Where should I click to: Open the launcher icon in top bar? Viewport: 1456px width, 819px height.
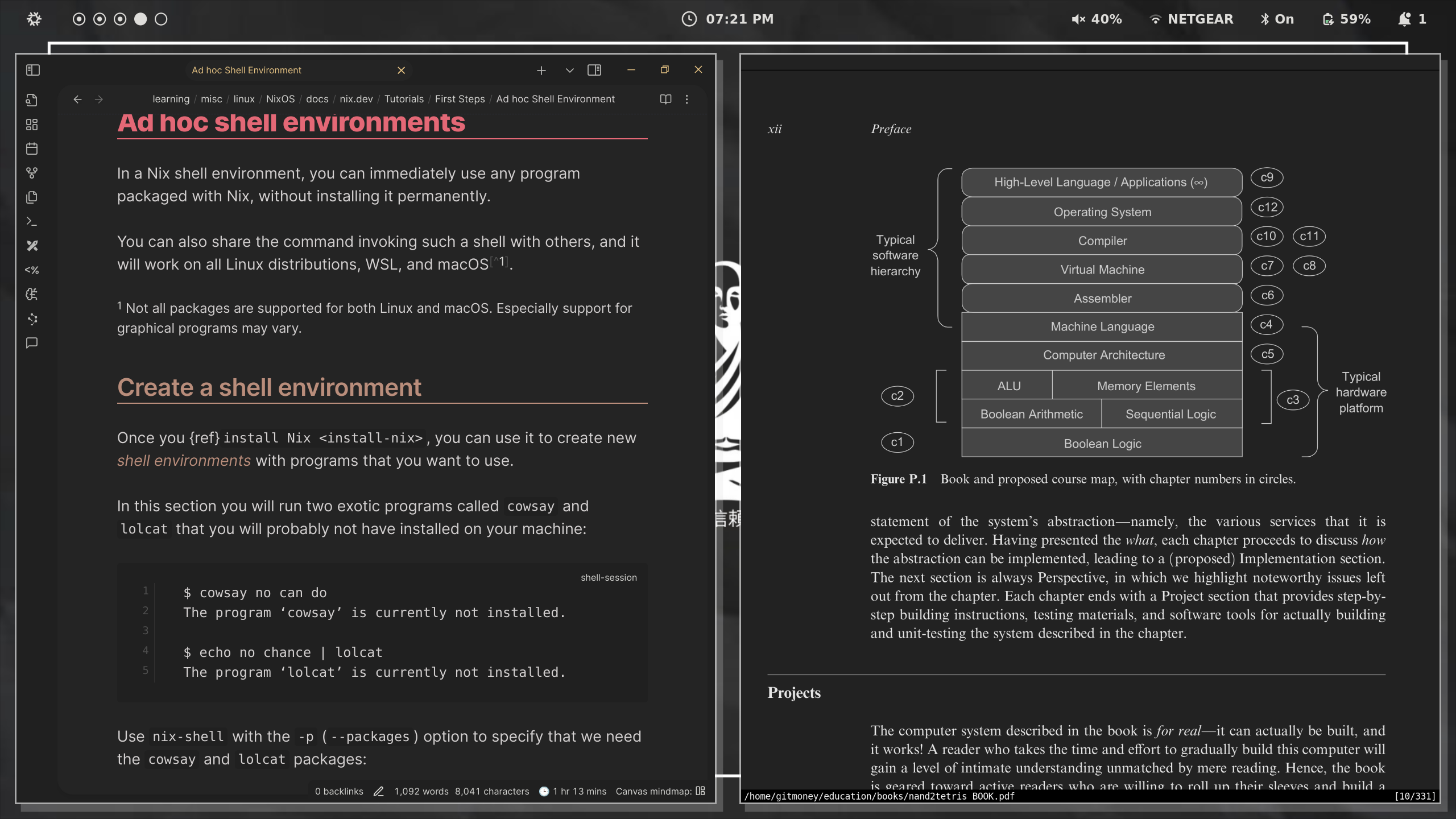[x=34, y=19]
